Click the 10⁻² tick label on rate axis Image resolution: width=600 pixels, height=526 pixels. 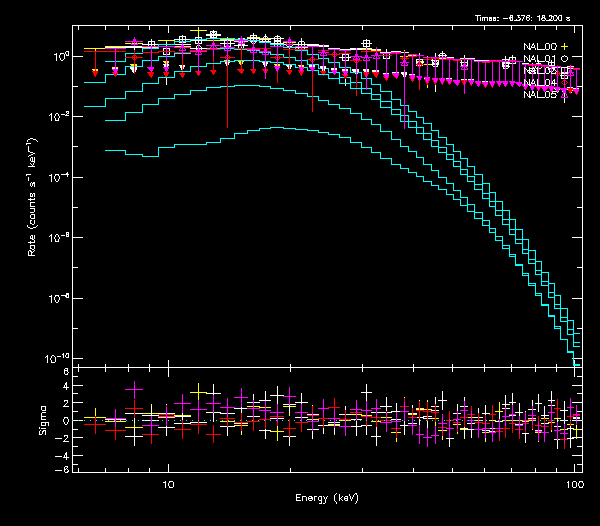[x=57, y=116]
